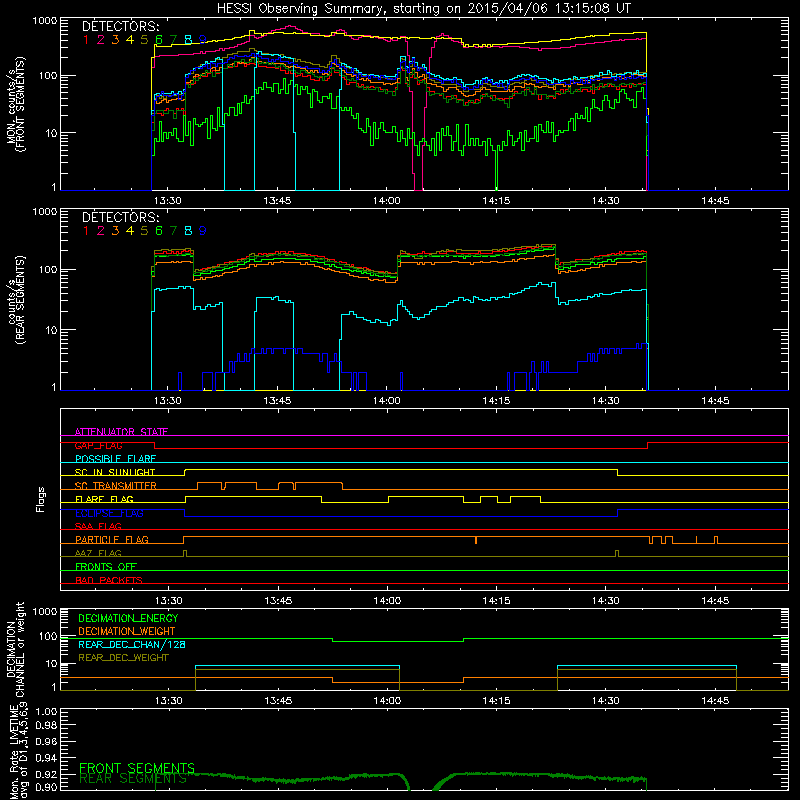800x800 pixels.
Task: Click the POSSIBLE_FLARE flag label
Action: click(x=115, y=459)
